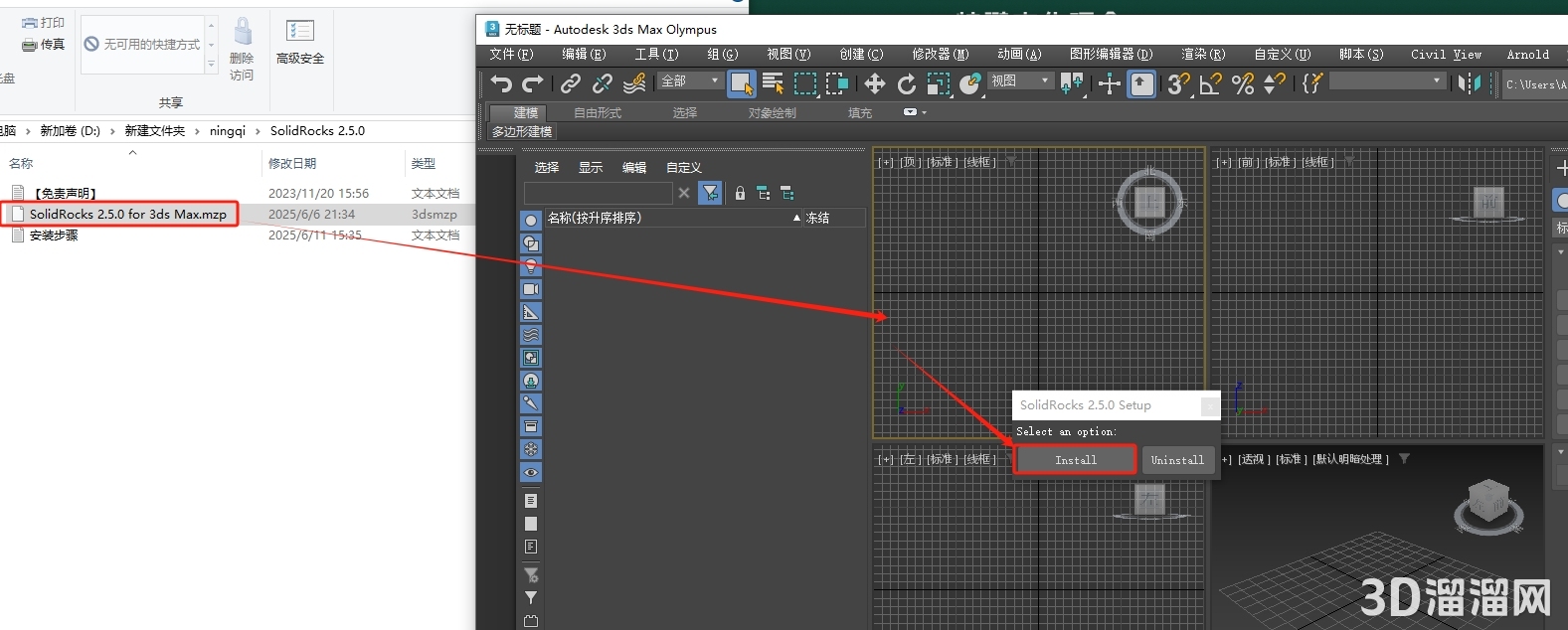The height and width of the screenshot is (630, 1568).
Task: Choose Rectangular Selection Region icon
Action: (x=805, y=83)
